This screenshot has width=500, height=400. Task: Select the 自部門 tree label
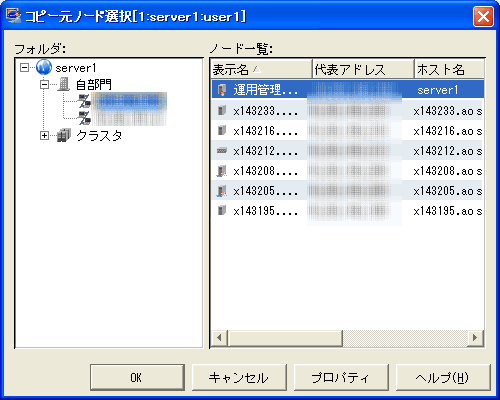(94, 85)
